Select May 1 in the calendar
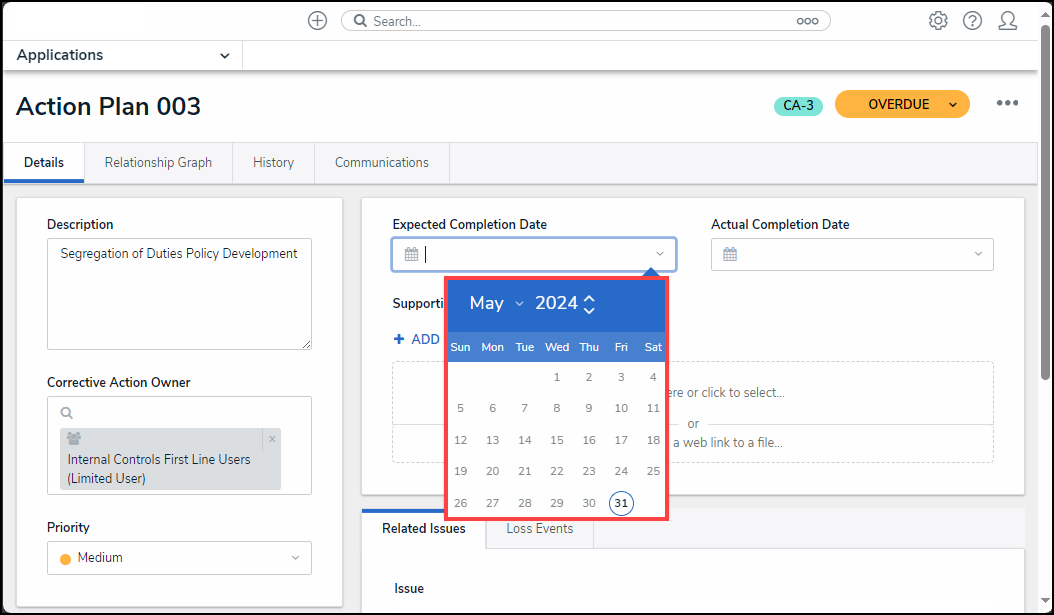Image resolution: width=1054 pixels, height=615 pixels. [557, 377]
